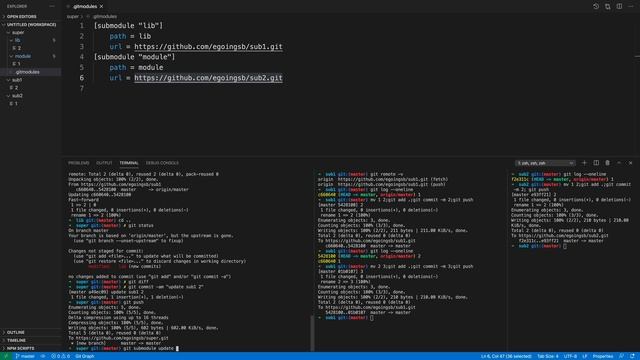The height and width of the screenshot is (360, 640).
Task: Click feedback icon in status bar
Action: [x=621, y=356]
